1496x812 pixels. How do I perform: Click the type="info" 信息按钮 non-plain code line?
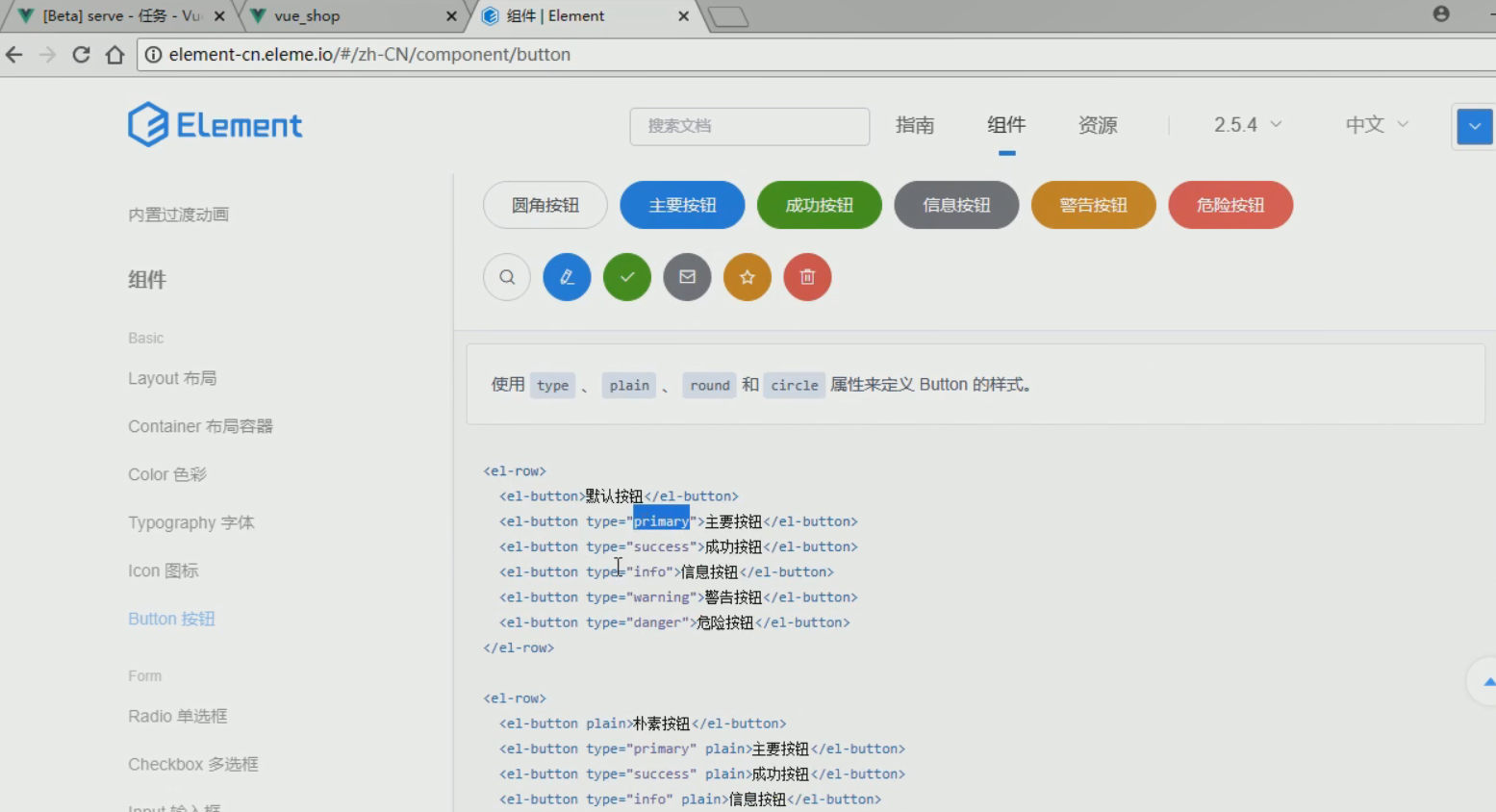(x=667, y=571)
